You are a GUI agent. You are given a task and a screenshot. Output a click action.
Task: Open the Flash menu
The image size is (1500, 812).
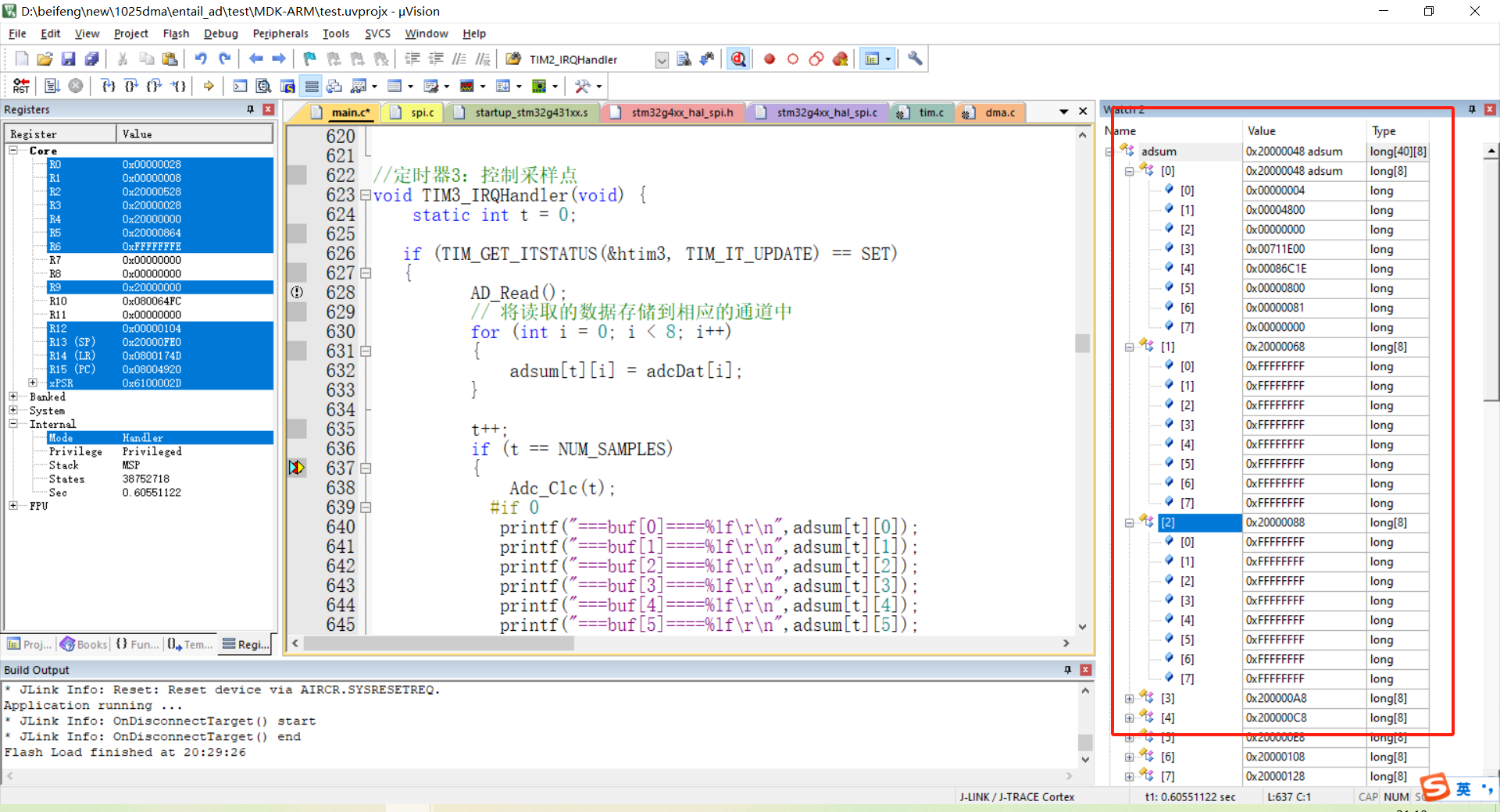point(176,34)
